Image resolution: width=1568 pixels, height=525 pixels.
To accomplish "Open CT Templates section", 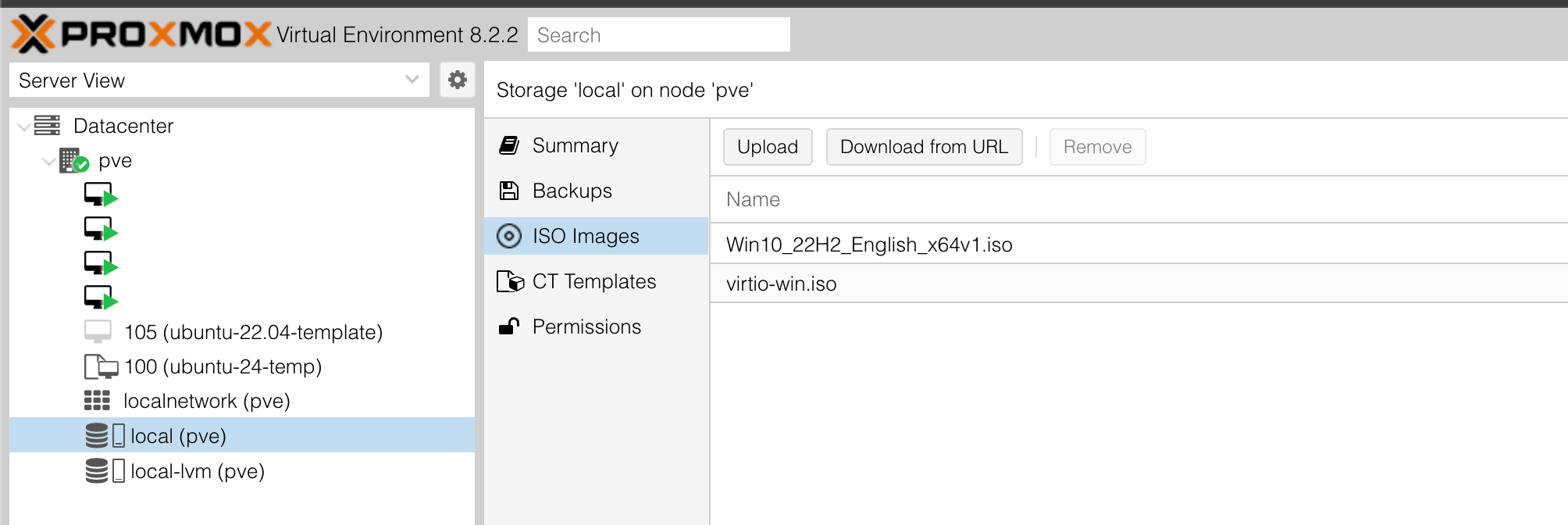I will pos(593,281).
